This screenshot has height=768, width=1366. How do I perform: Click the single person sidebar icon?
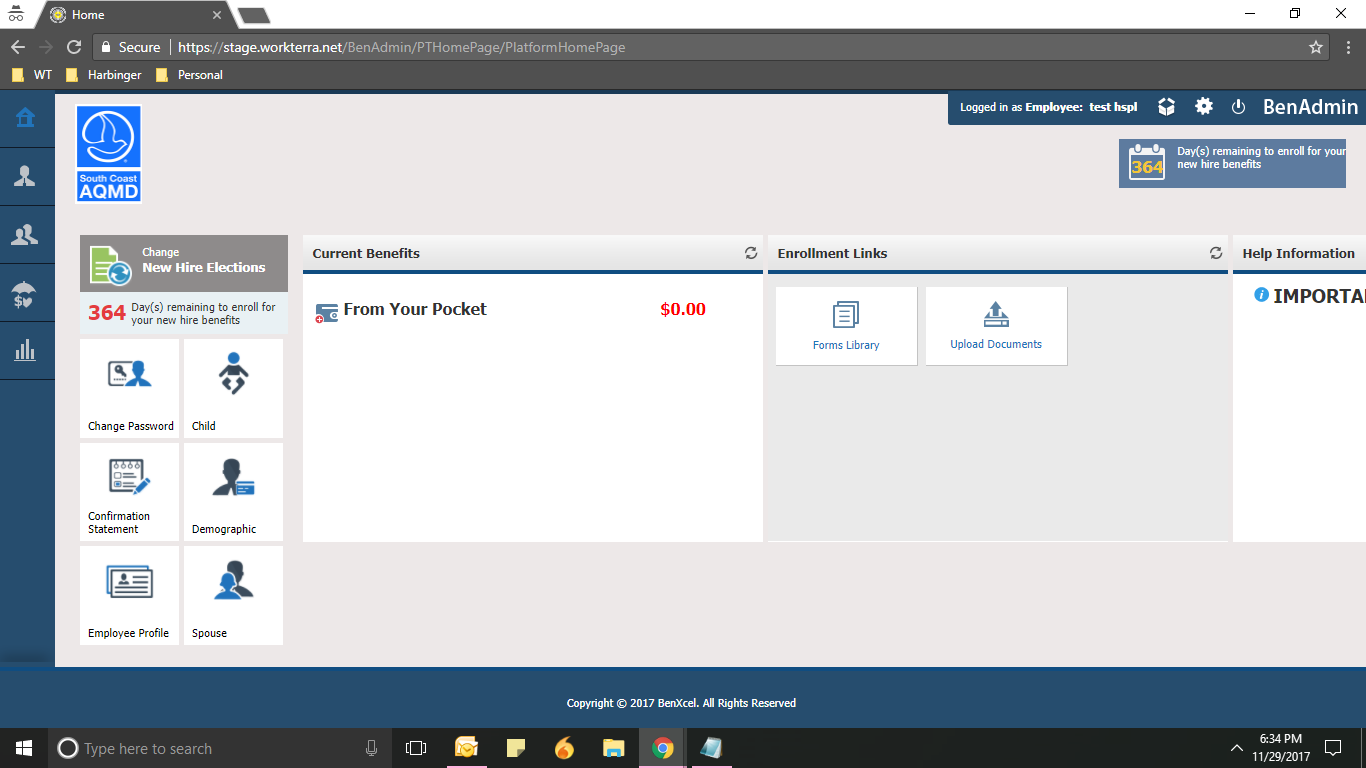click(x=25, y=176)
